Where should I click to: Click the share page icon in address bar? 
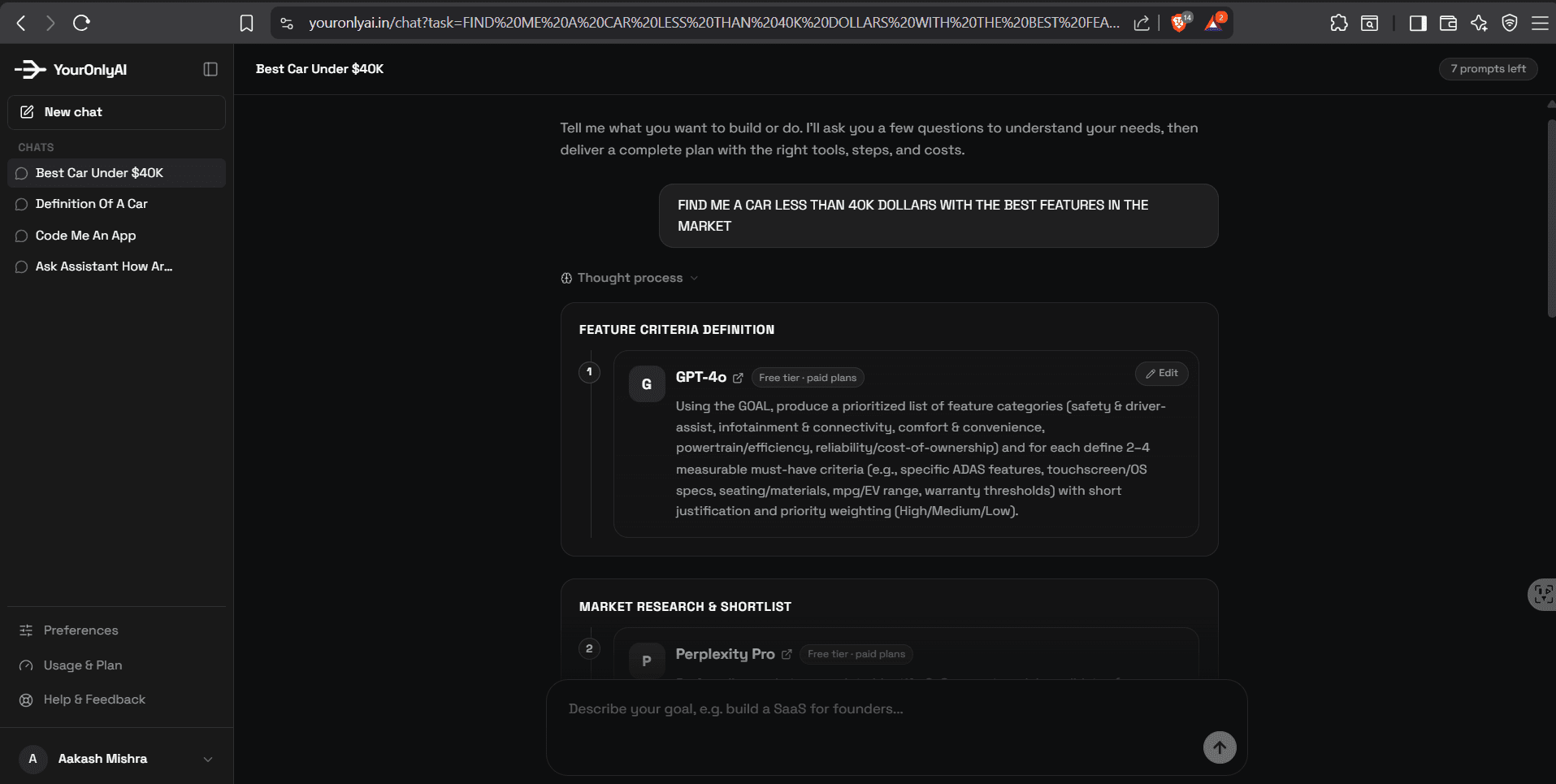pyautogui.click(x=1142, y=24)
